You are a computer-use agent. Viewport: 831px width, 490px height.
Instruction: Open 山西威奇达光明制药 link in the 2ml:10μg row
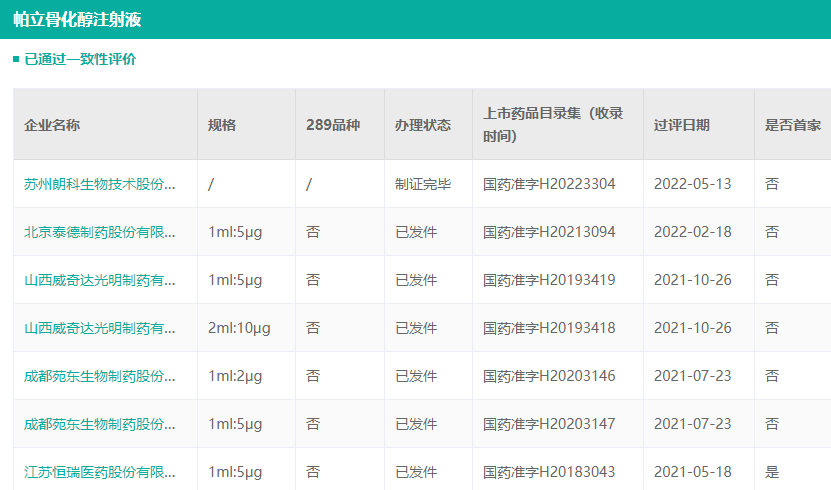point(100,328)
